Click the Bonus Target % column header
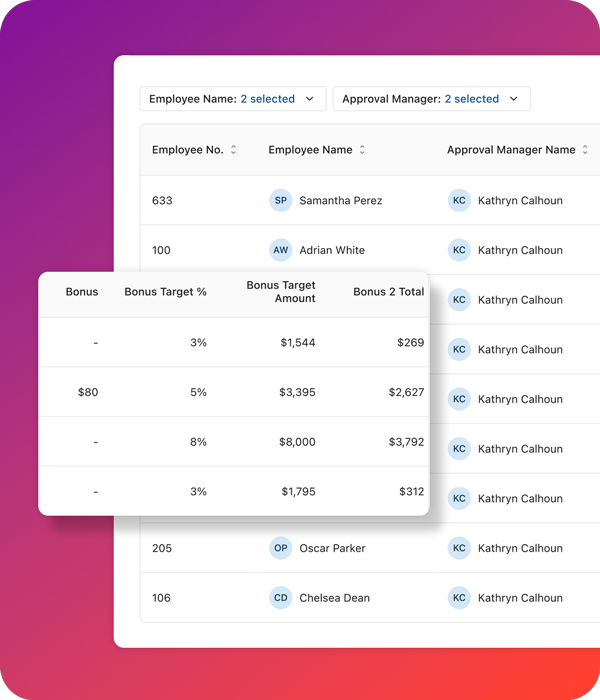600x700 pixels. click(165, 292)
